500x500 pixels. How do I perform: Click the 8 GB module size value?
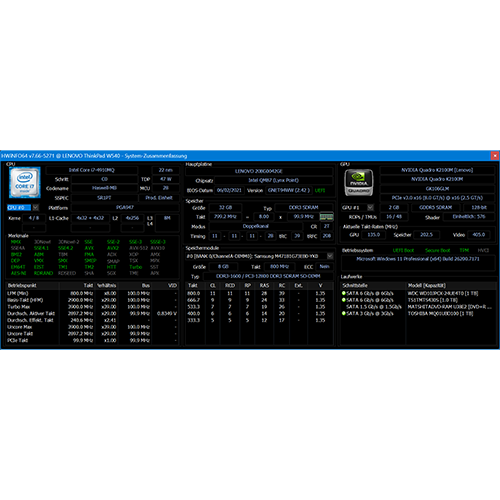pos(223,267)
